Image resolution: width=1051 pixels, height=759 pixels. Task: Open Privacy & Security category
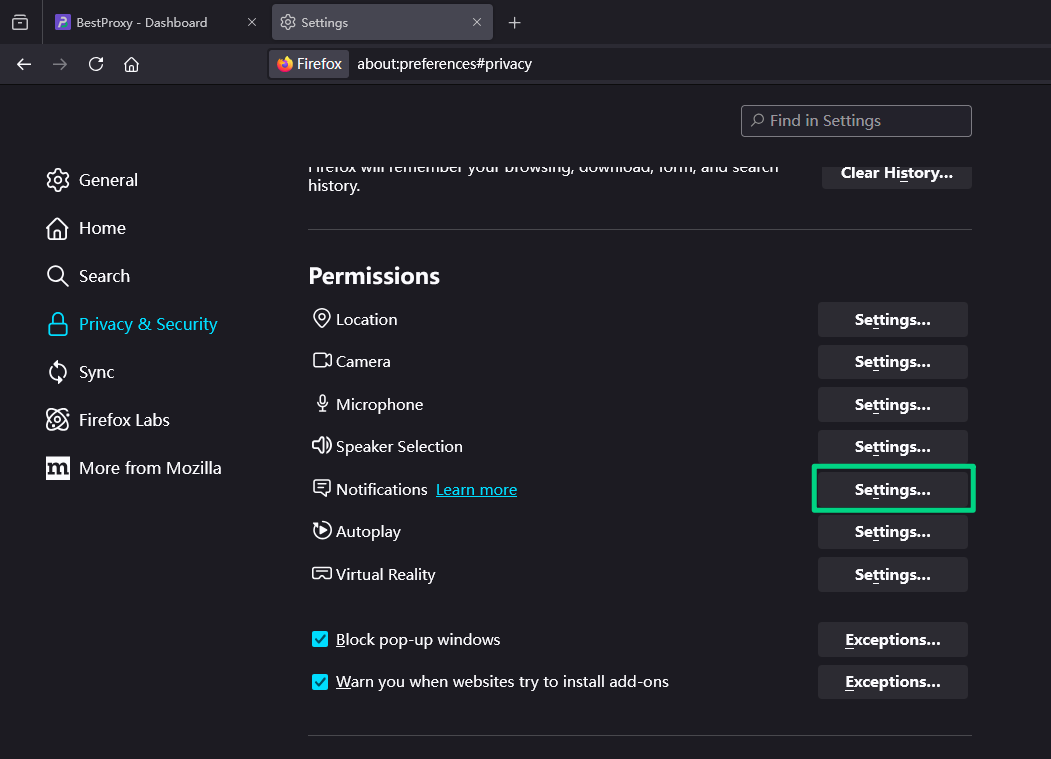(132, 325)
